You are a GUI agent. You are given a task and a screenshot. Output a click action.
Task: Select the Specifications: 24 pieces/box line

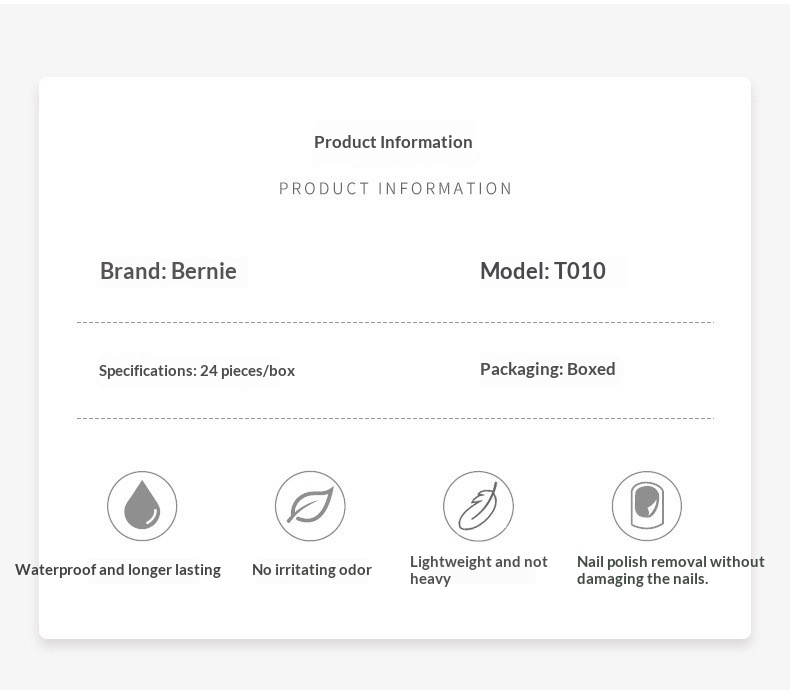[197, 371]
